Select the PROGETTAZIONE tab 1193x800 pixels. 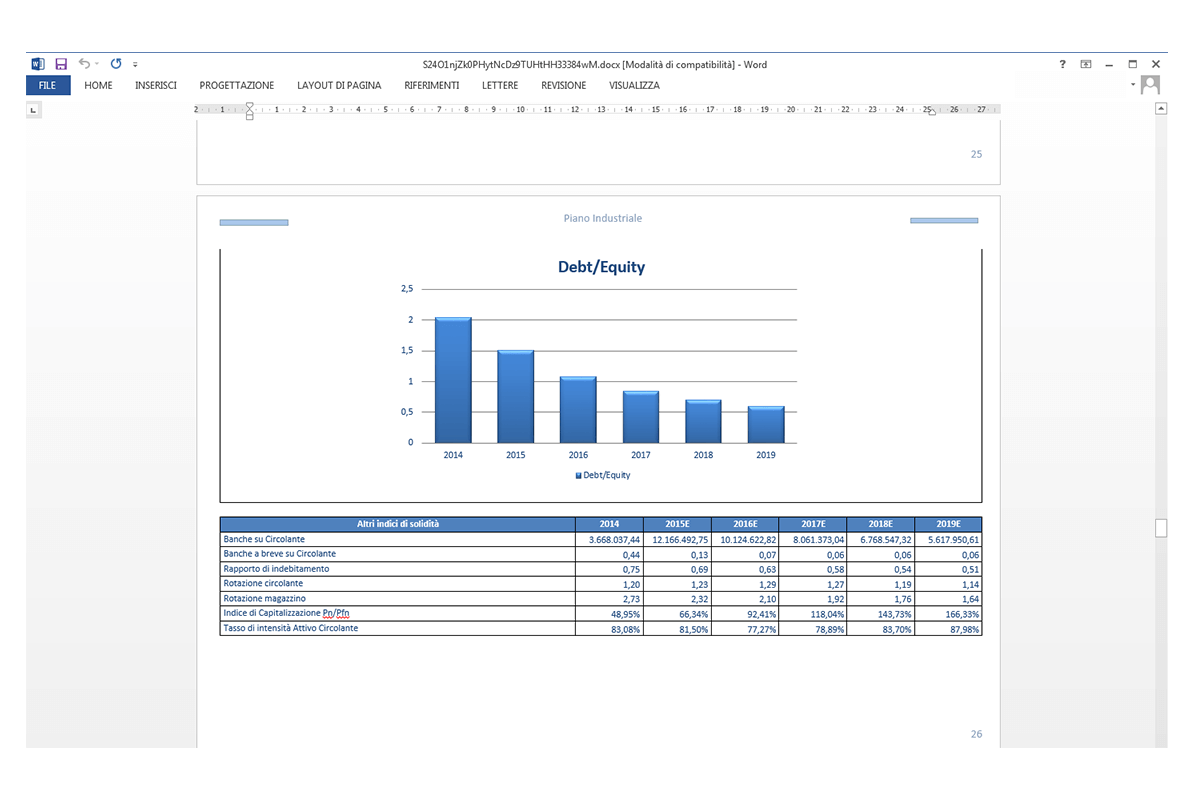coord(237,85)
